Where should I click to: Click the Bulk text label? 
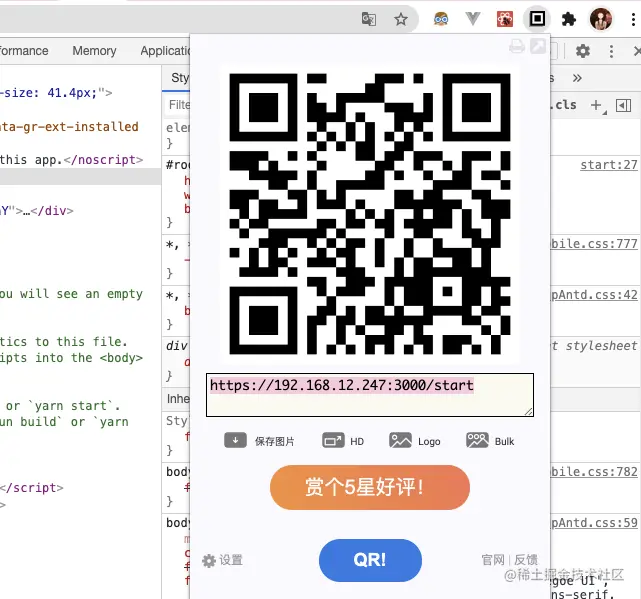[504, 442]
